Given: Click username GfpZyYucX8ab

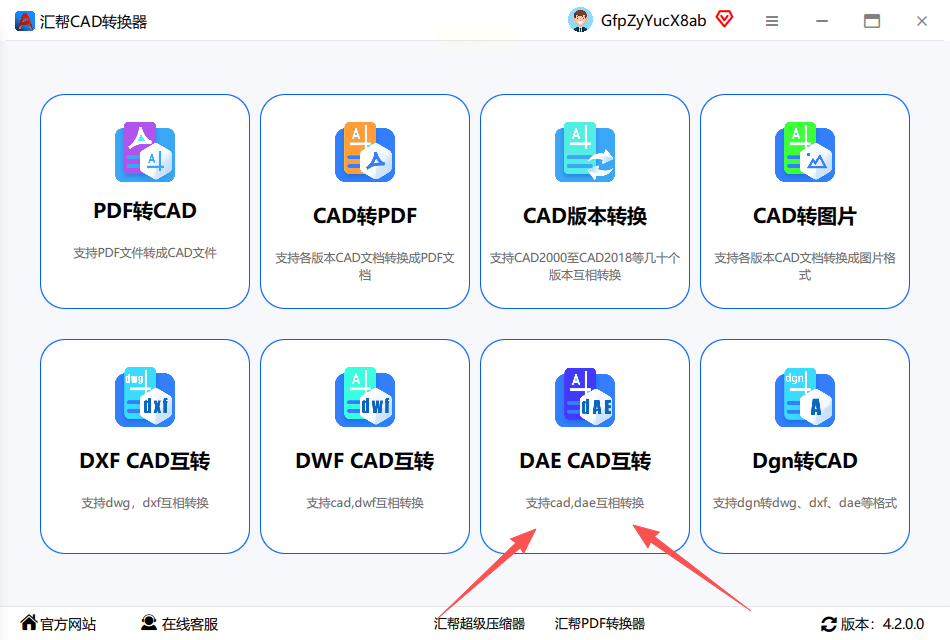Looking at the screenshot, I should coord(653,21).
